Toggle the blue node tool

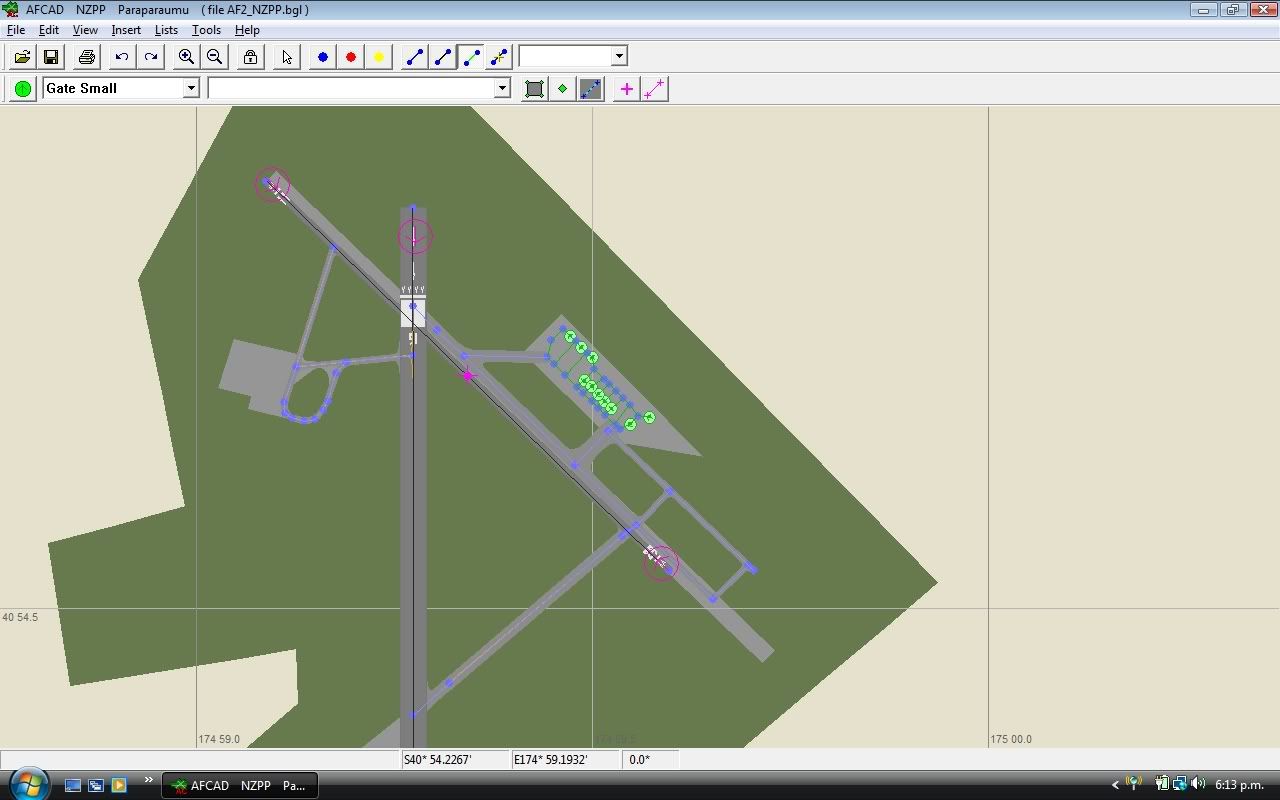tap(322, 57)
